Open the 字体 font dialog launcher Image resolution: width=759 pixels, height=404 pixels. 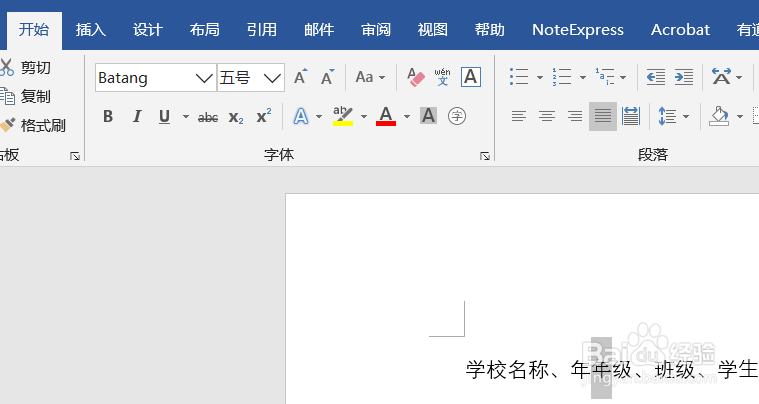click(485, 156)
